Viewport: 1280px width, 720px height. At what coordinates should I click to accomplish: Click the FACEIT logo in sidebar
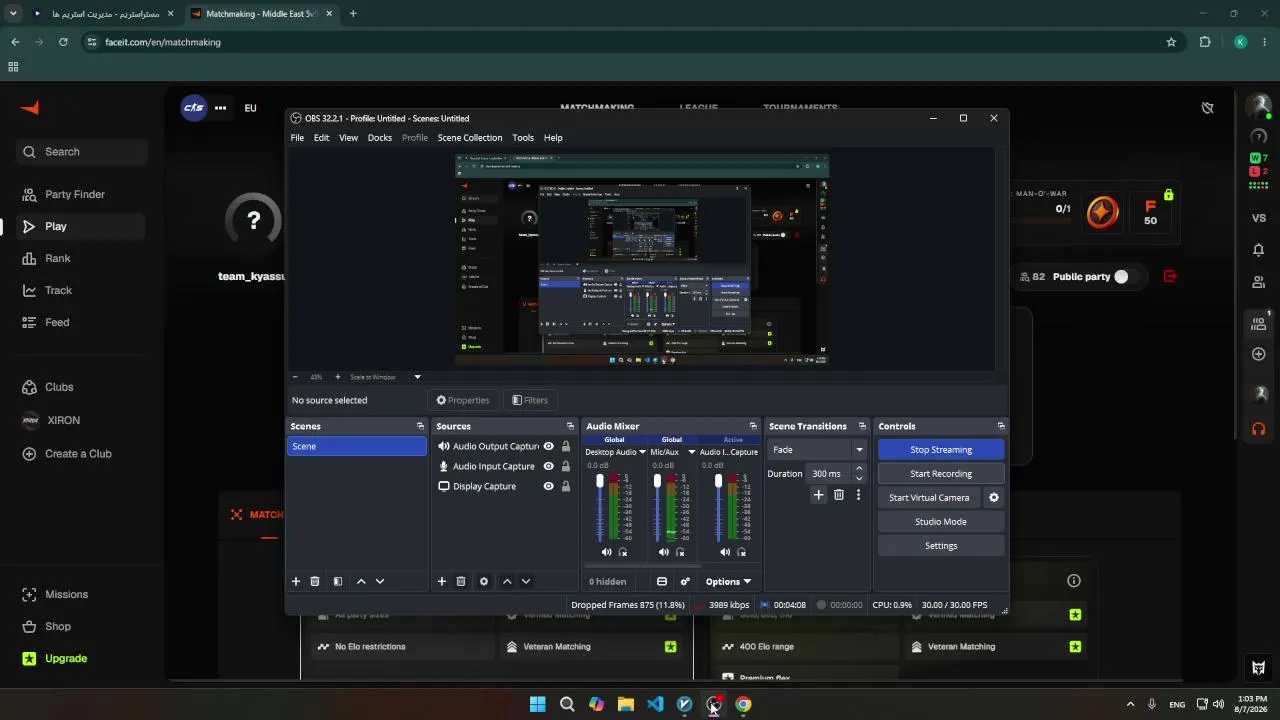[30, 108]
